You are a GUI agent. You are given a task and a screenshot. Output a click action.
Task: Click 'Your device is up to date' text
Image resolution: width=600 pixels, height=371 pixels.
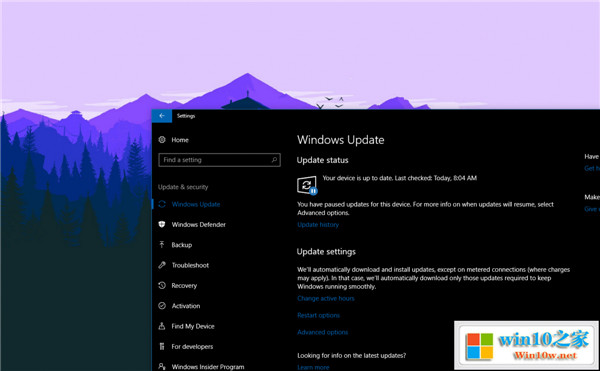399,178
